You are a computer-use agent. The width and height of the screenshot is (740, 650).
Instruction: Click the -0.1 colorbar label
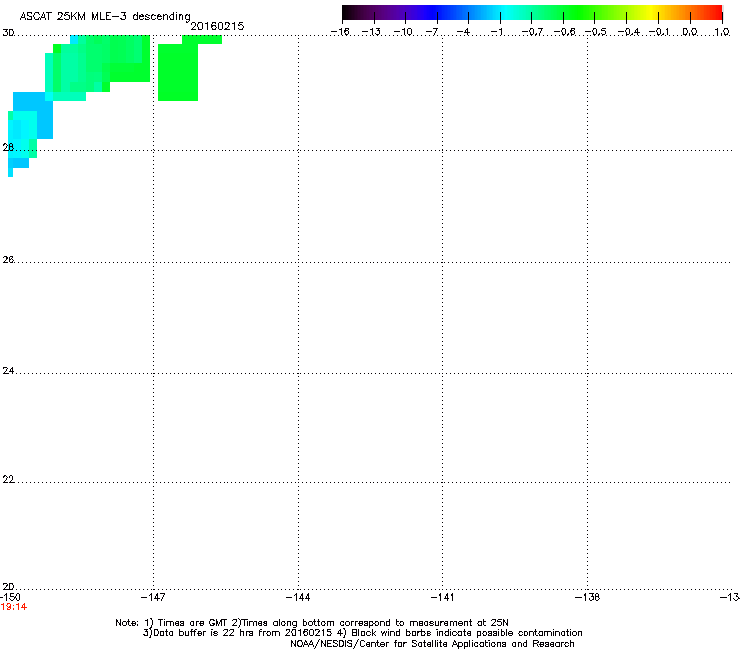(659, 32)
